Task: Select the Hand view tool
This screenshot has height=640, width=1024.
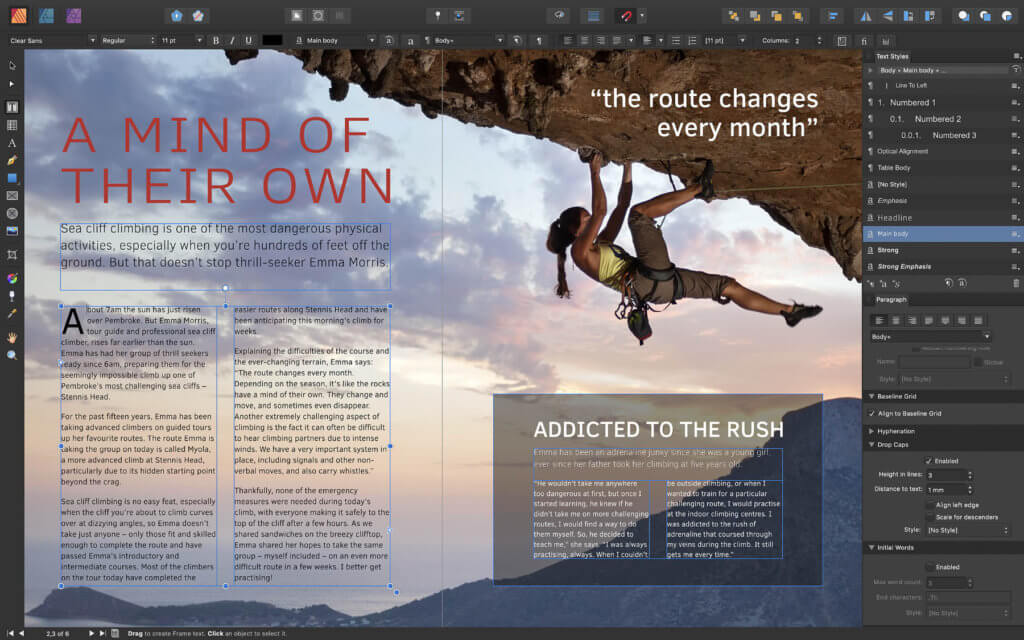Action: tap(12, 337)
